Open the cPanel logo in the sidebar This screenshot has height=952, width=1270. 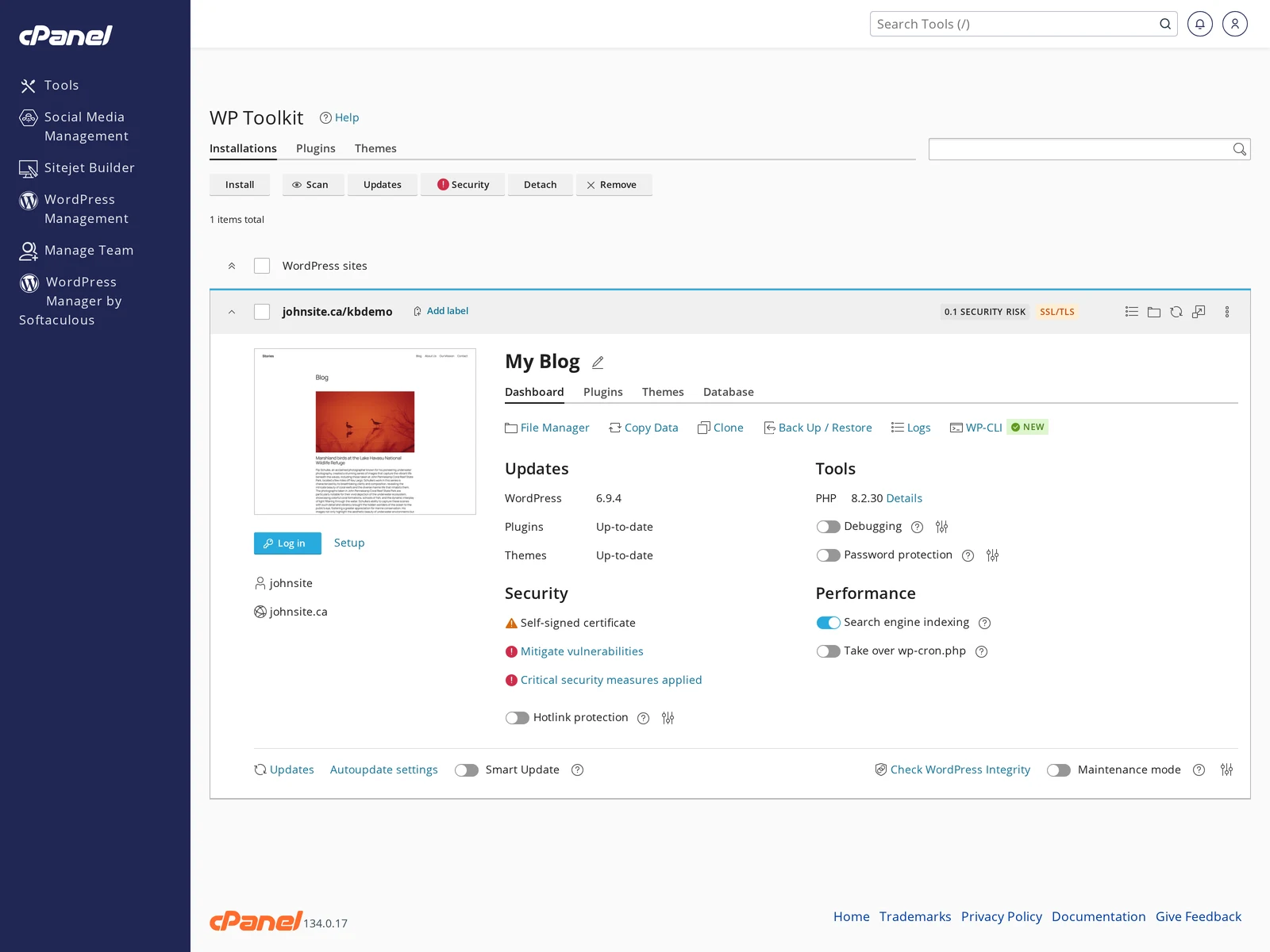(65, 36)
